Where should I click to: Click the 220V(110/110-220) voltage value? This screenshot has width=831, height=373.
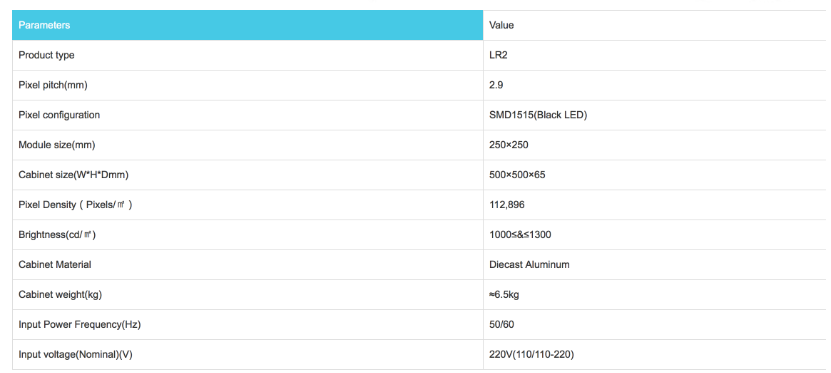tap(532, 354)
